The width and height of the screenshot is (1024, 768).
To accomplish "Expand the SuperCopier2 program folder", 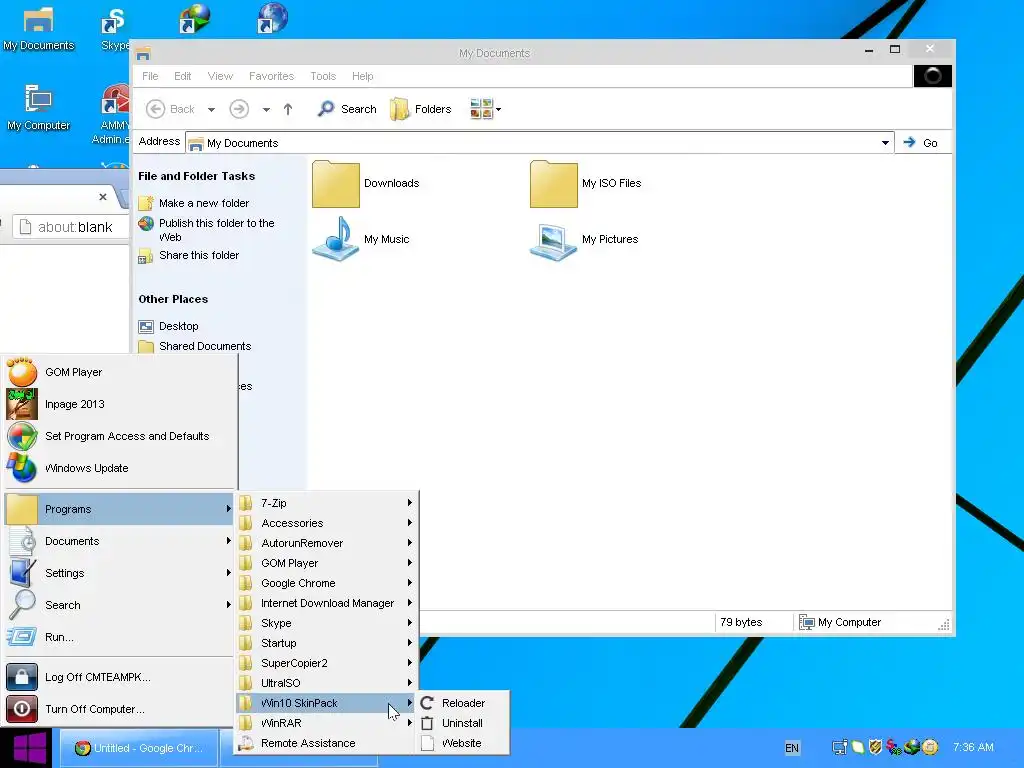I will point(326,663).
